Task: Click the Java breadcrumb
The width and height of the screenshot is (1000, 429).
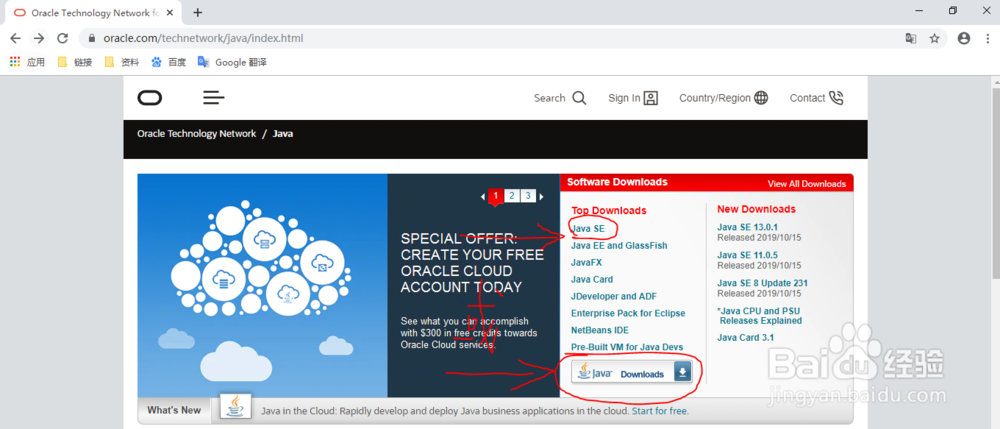Action: tap(283, 134)
